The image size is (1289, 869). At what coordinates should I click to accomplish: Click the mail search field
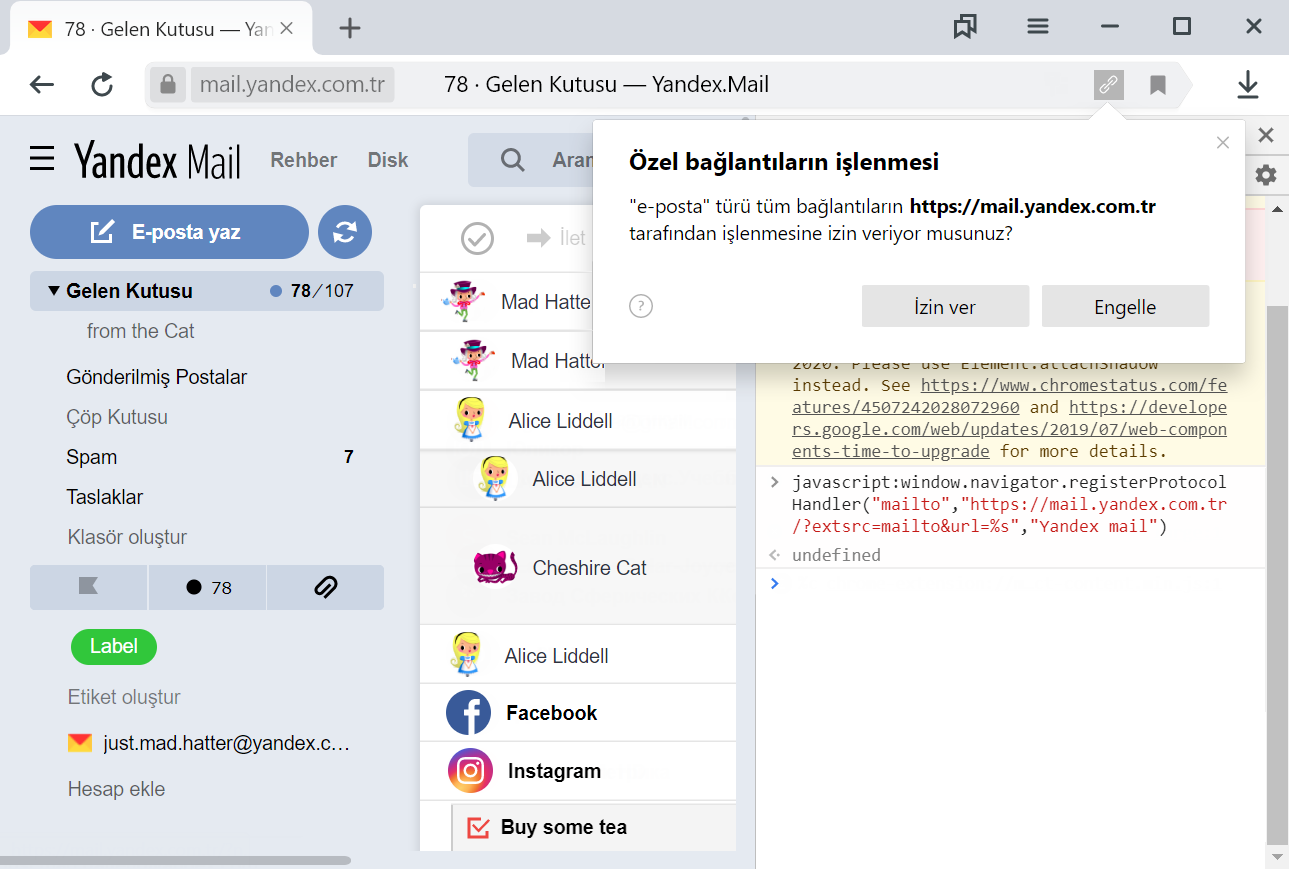coord(530,160)
